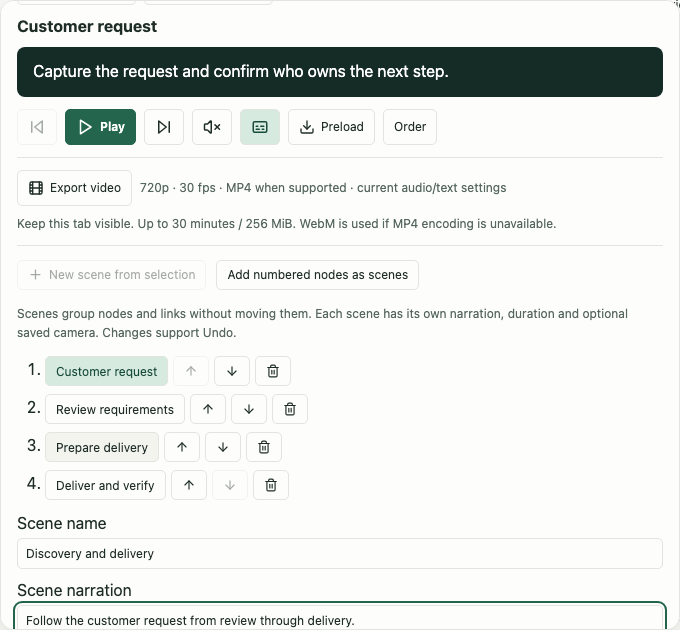Click the dark narration caption banner
The width and height of the screenshot is (680, 630).
pyautogui.click(x=340, y=72)
